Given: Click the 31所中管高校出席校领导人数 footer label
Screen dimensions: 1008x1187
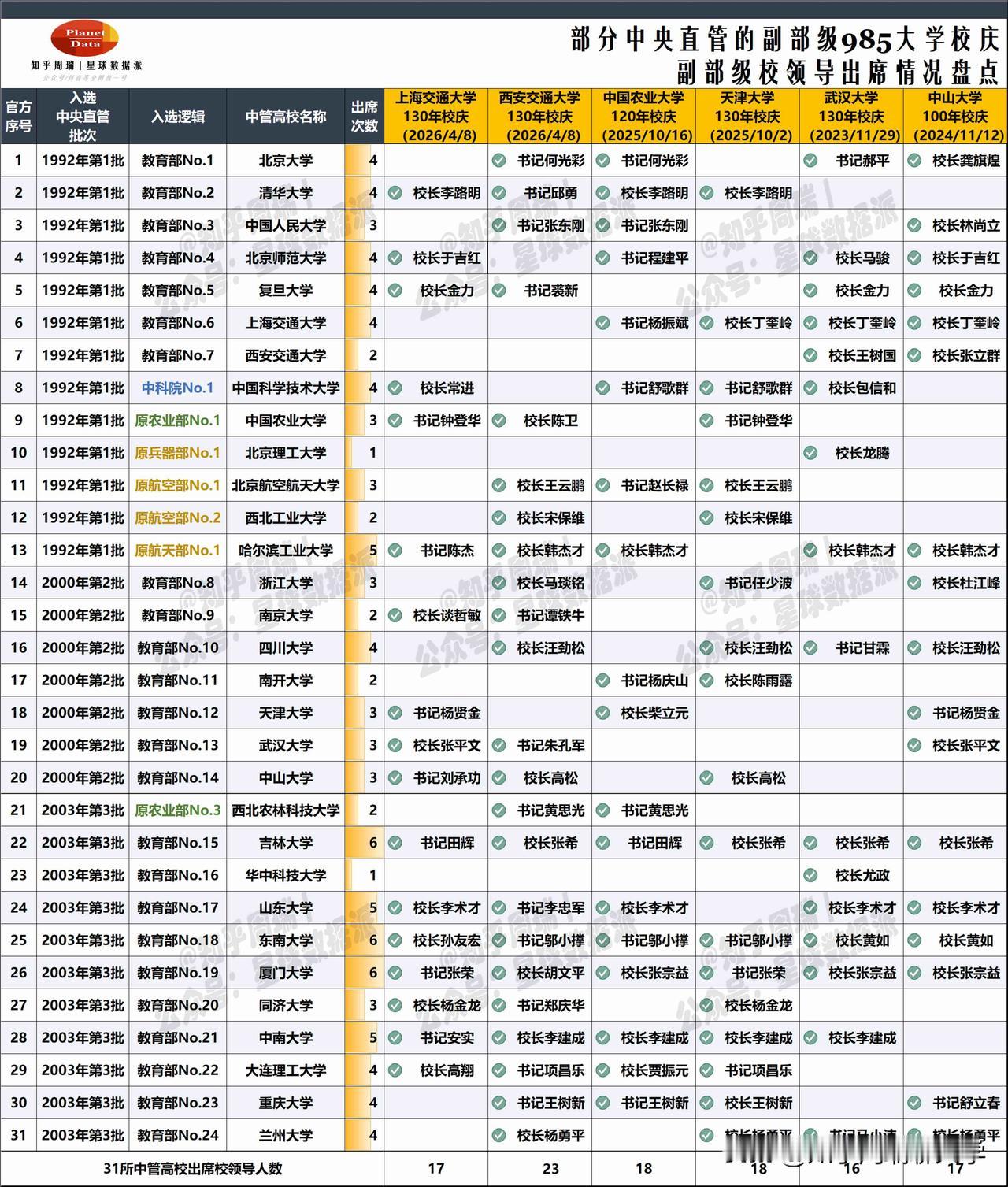Looking at the screenshot, I should (193, 1169).
